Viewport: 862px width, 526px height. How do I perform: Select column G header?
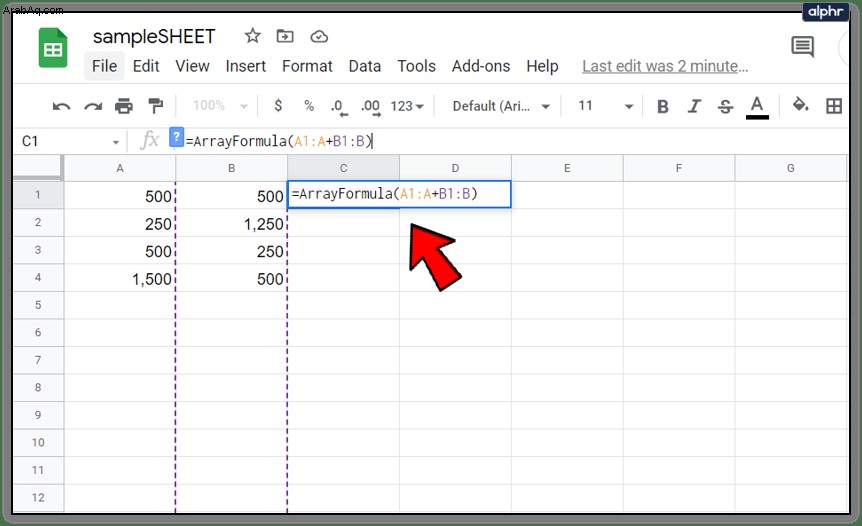pyautogui.click(x=791, y=168)
